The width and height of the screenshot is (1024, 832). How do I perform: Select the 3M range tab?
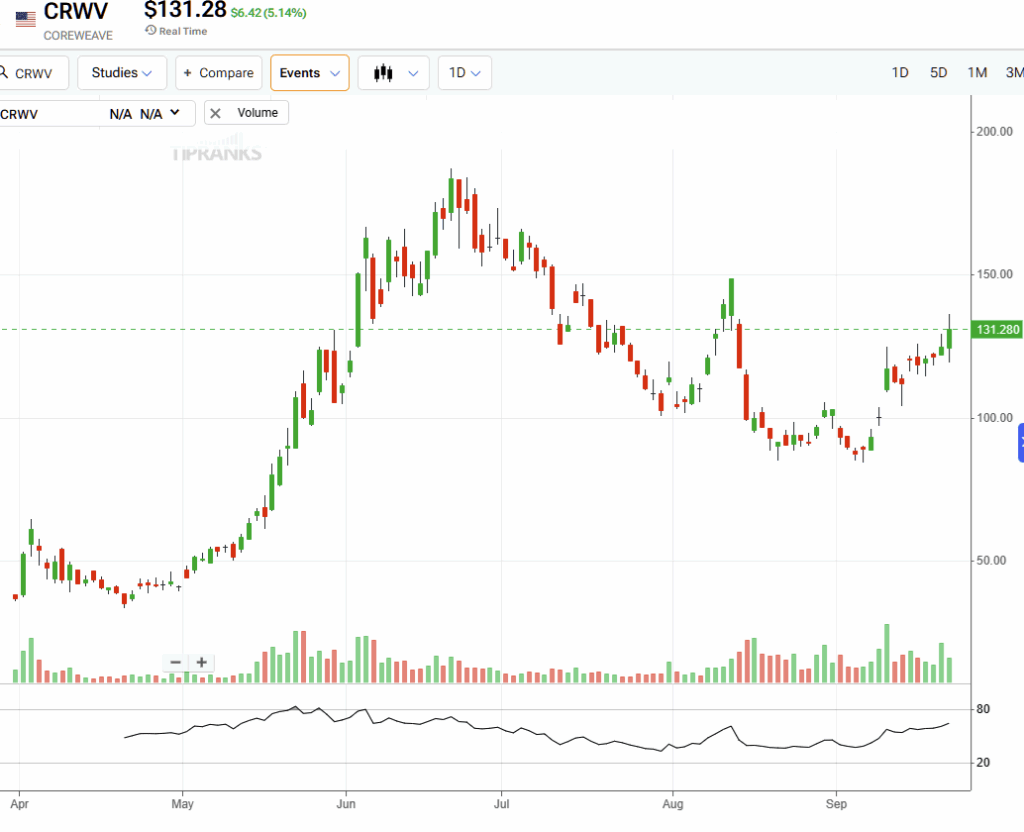click(1015, 72)
